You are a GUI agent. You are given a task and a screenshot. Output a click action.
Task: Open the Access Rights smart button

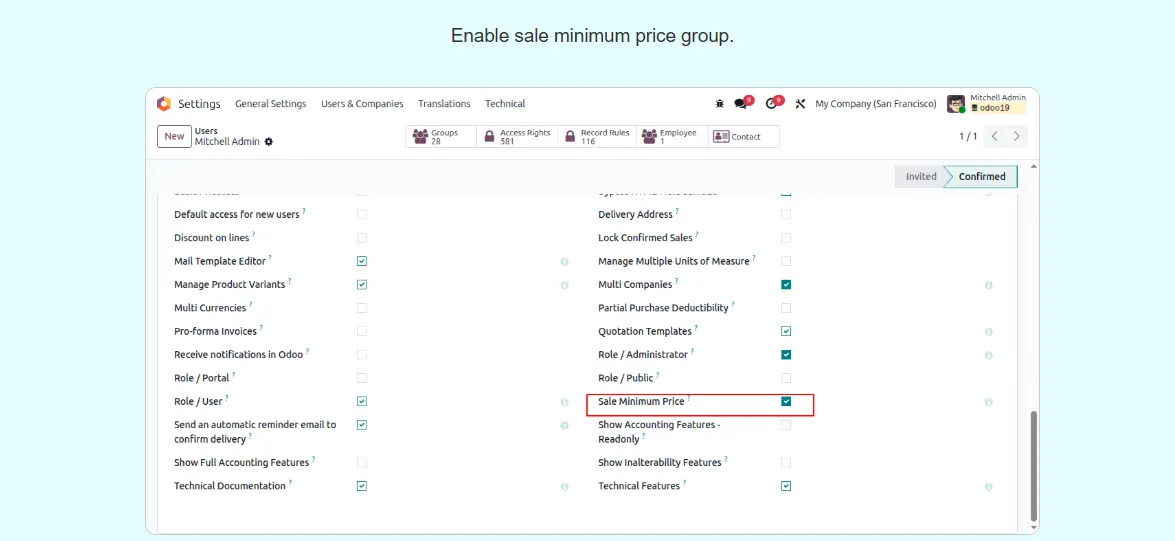coord(516,137)
